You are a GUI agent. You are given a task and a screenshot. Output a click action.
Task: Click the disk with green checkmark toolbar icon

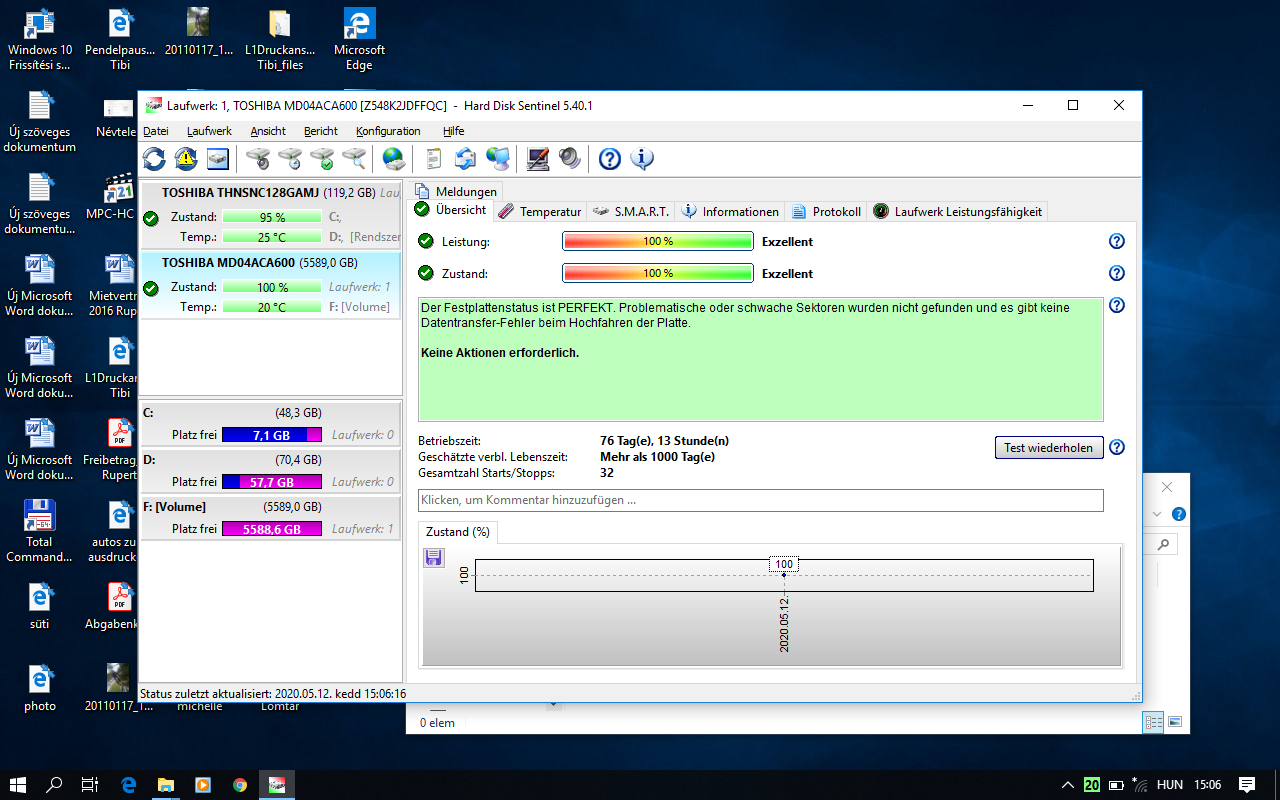coord(322,158)
